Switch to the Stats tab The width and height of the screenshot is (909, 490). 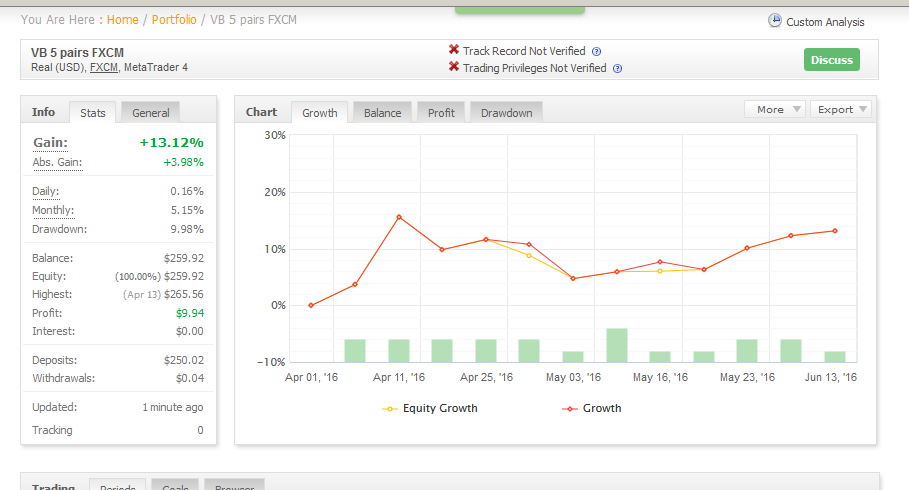93,112
